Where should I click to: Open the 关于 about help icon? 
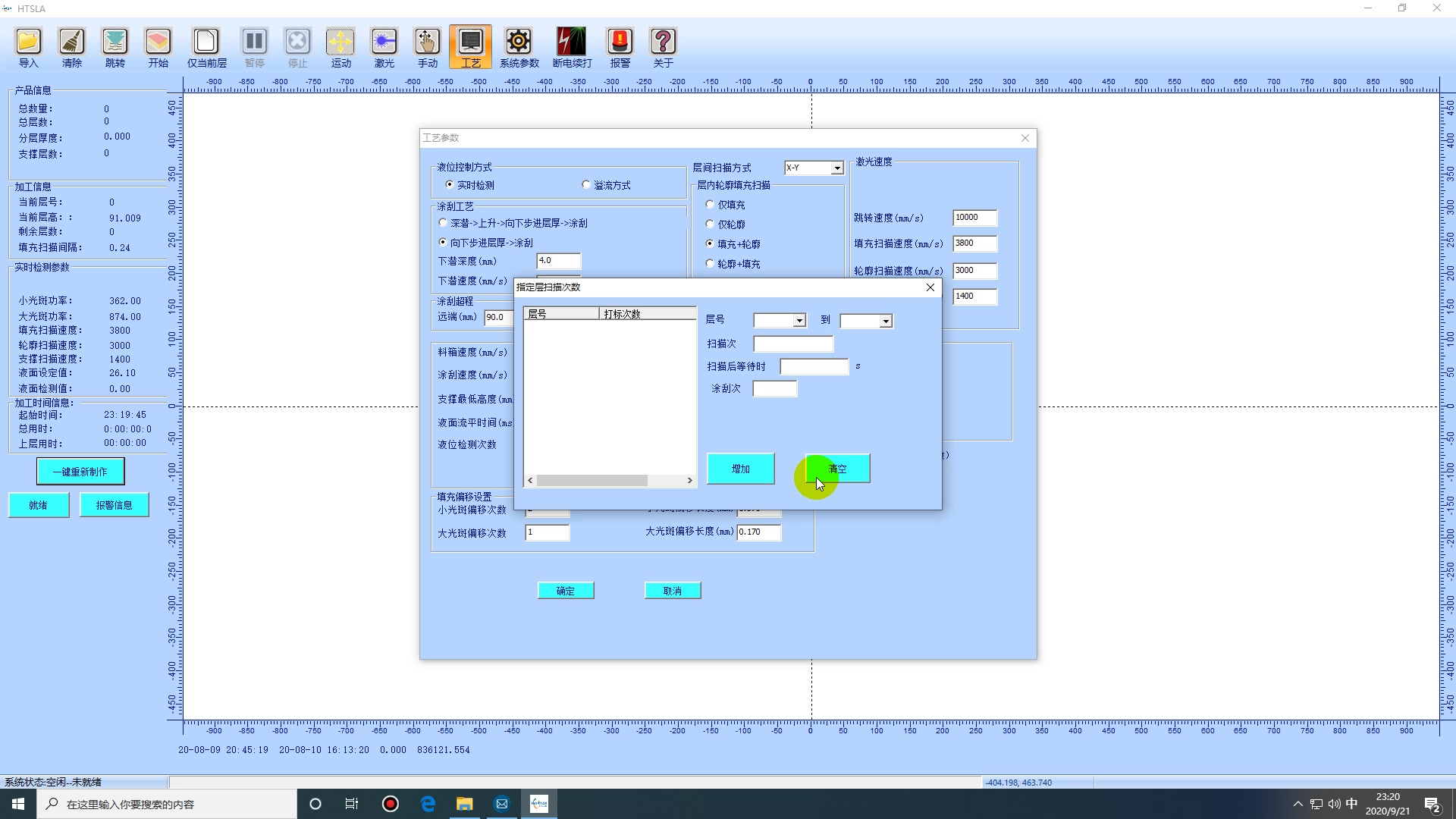[663, 47]
